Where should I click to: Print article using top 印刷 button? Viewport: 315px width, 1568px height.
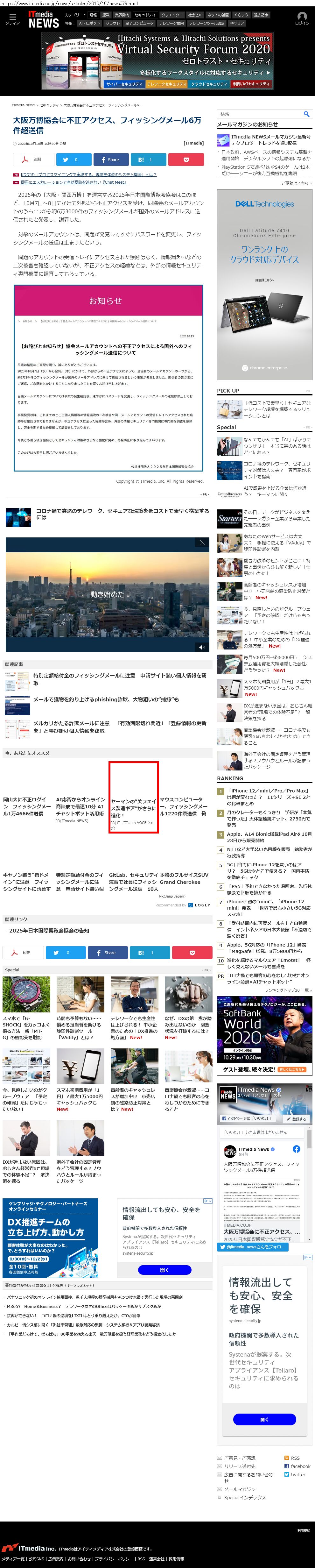click(x=33, y=160)
